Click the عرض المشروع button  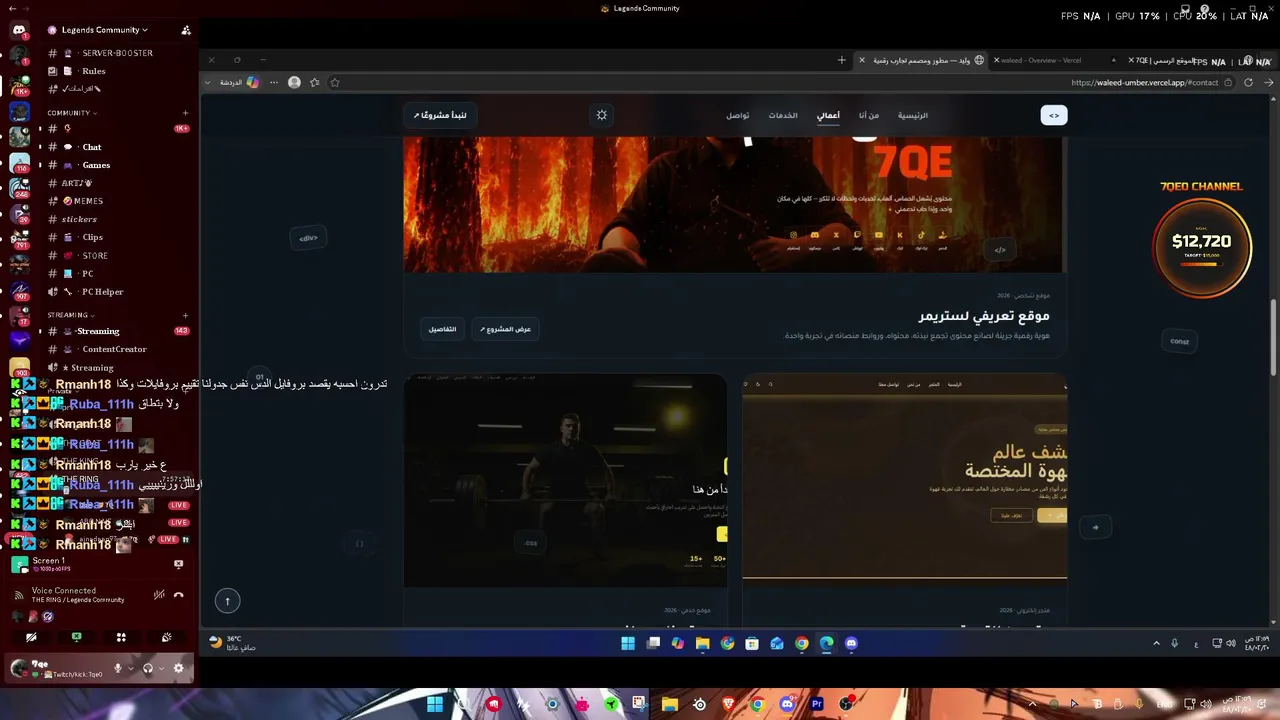click(505, 329)
